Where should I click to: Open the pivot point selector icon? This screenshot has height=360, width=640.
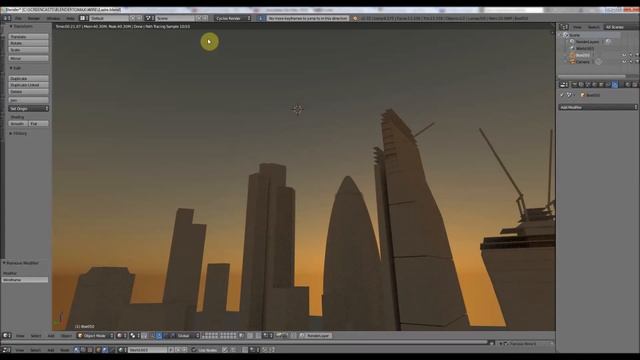(134, 336)
